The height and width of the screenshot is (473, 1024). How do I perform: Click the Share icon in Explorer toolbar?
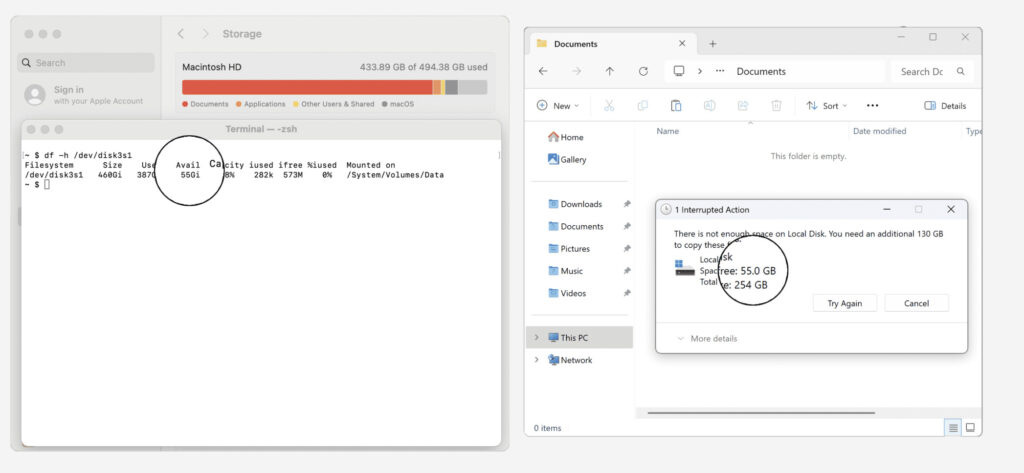tap(743, 106)
